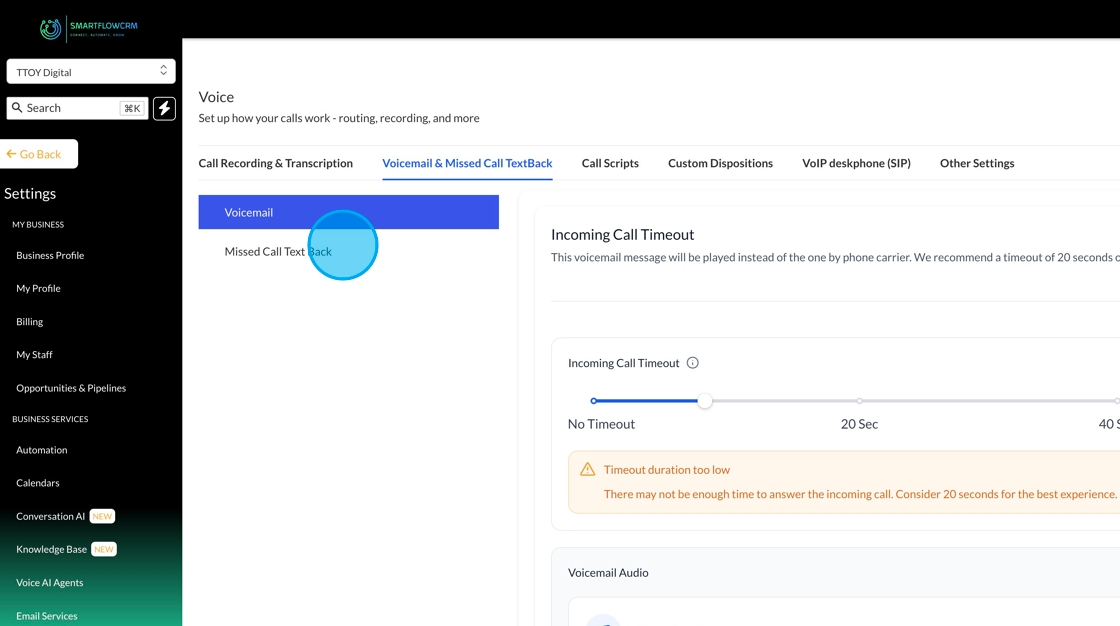Click the Incoming Call Timeout slider handle
The width and height of the screenshot is (1120, 626).
coord(704,401)
